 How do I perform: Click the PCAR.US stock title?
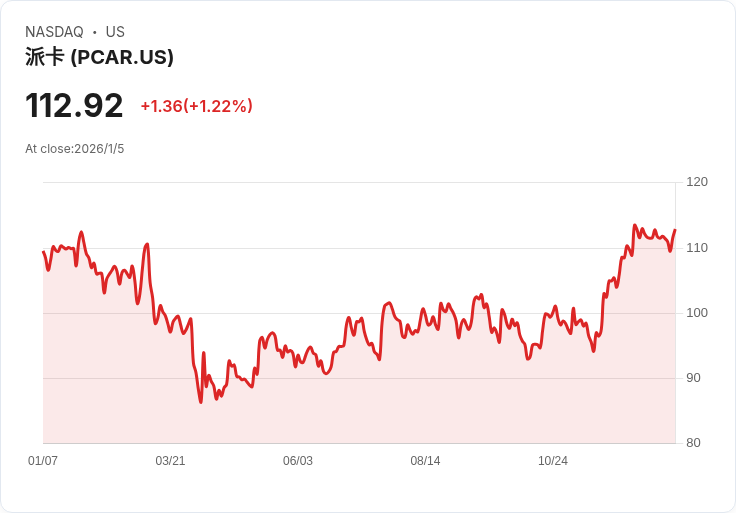pyautogui.click(x=99, y=57)
